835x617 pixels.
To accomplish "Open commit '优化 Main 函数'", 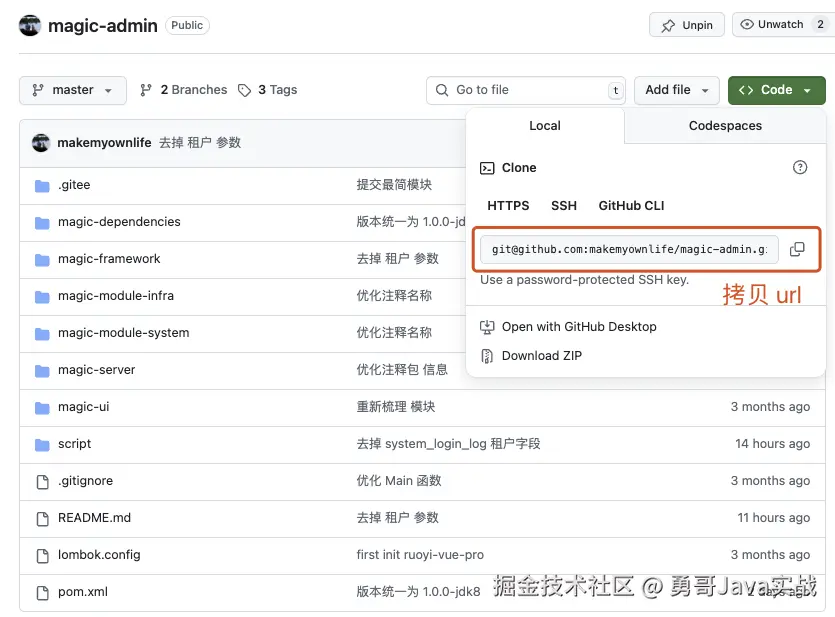I will pyautogui.click(x=399, y=481).
